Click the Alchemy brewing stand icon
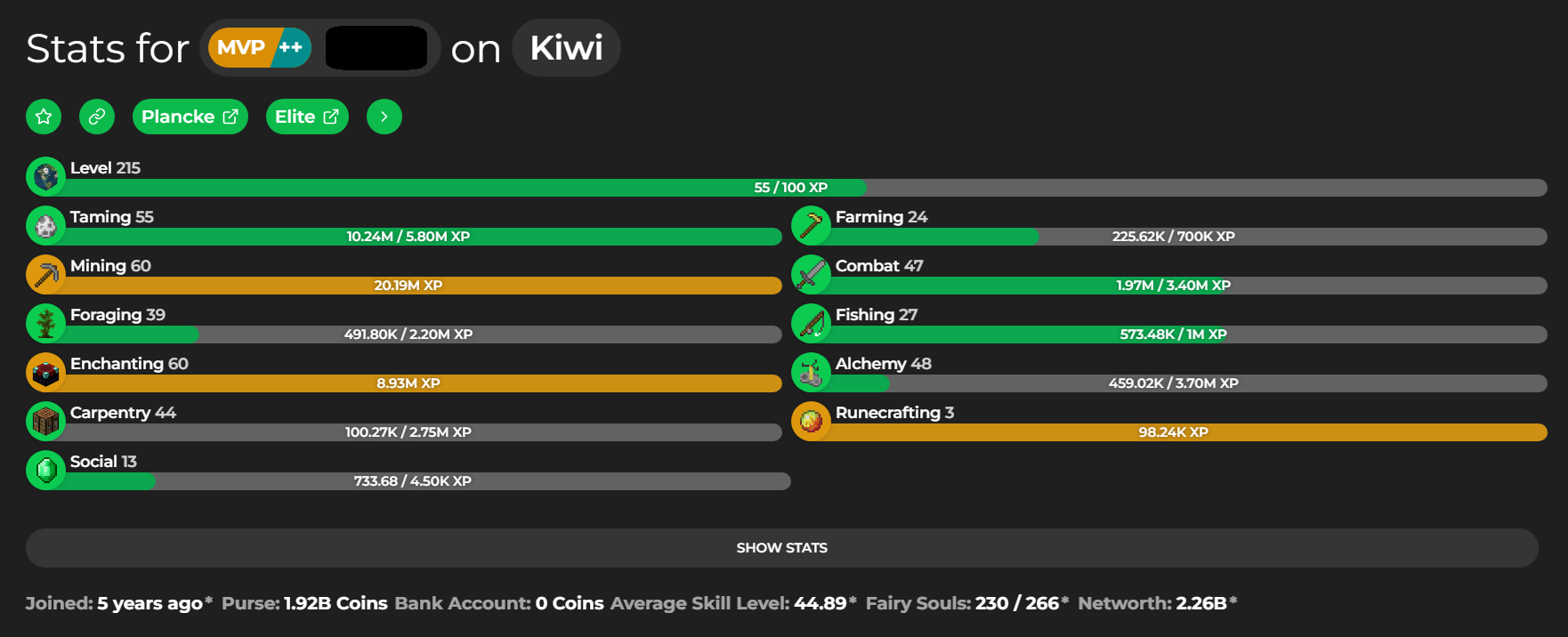1568x637 pixels. click(811, 373)
